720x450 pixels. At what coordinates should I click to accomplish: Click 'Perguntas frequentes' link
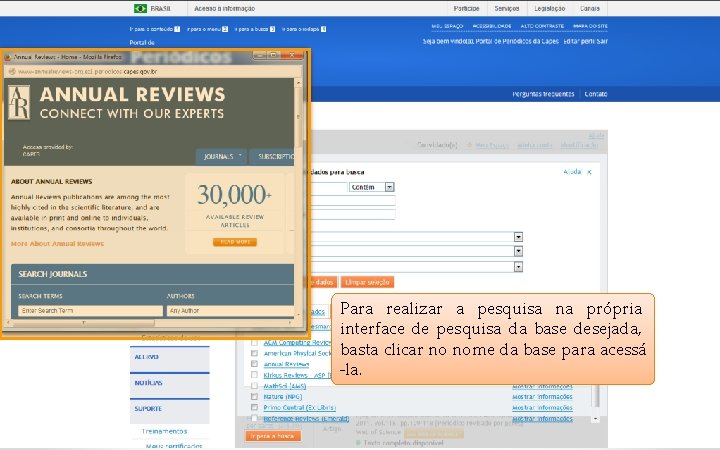click(x=543, y=94)
